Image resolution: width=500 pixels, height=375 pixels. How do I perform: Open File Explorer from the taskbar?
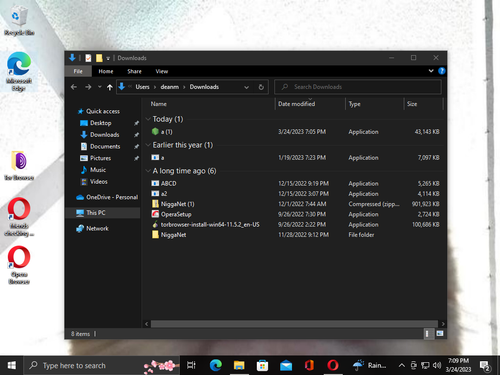pos(239,365)
